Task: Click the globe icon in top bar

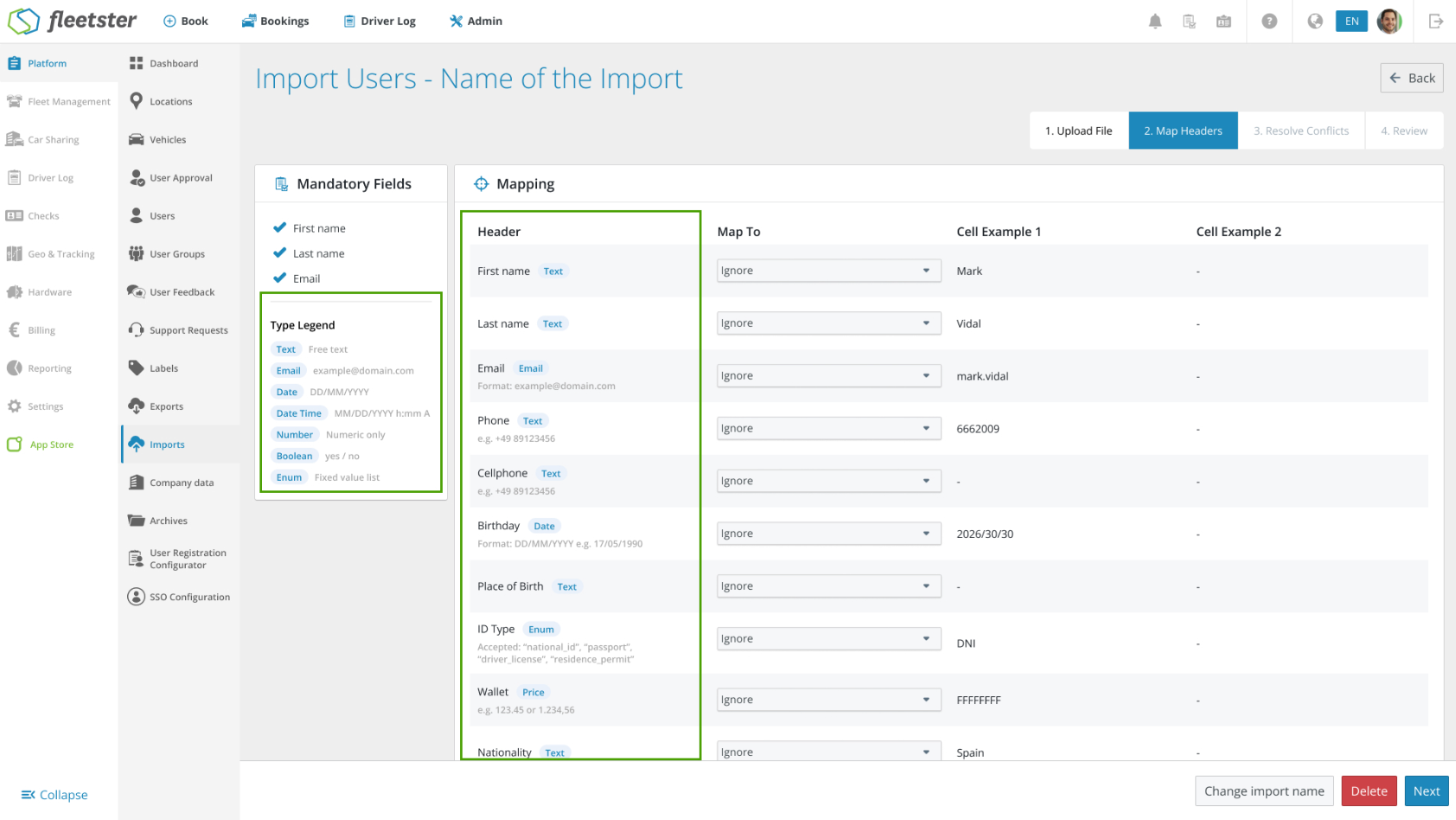Action: 1315,22
